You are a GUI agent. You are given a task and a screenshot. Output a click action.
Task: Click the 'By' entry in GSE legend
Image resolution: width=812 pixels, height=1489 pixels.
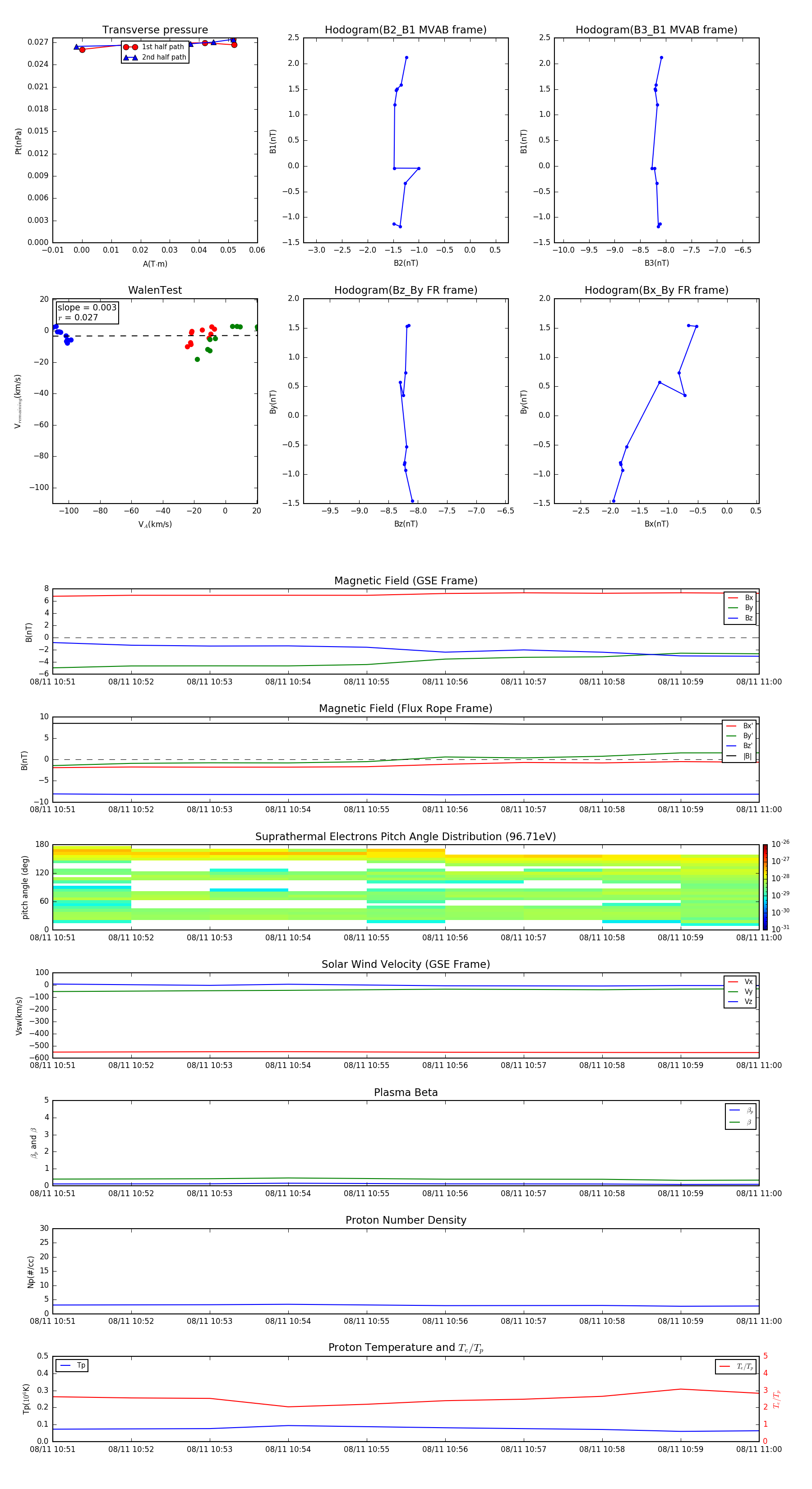[740, 608]
